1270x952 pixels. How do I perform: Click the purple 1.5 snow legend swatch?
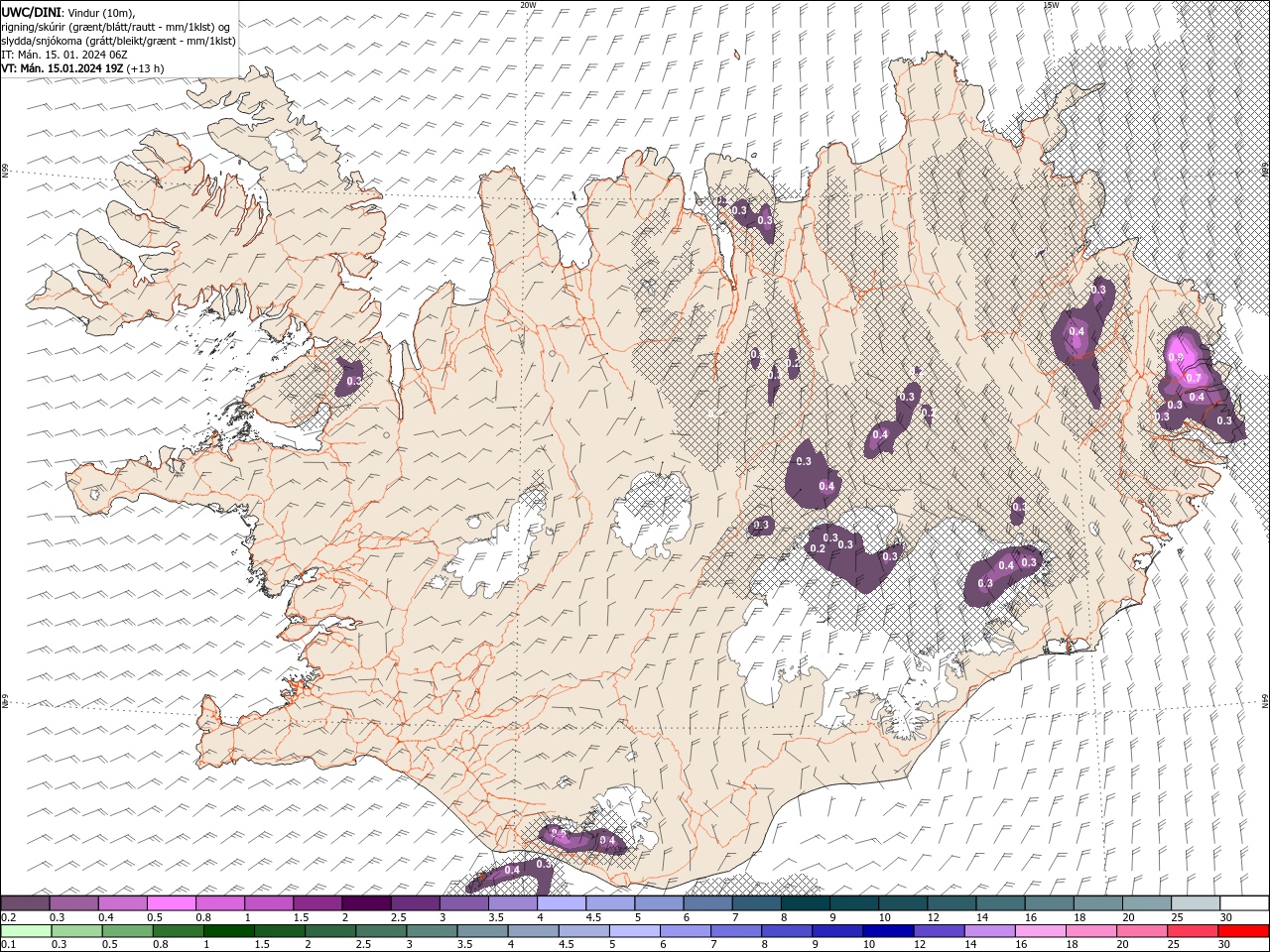tap(317, 903)
